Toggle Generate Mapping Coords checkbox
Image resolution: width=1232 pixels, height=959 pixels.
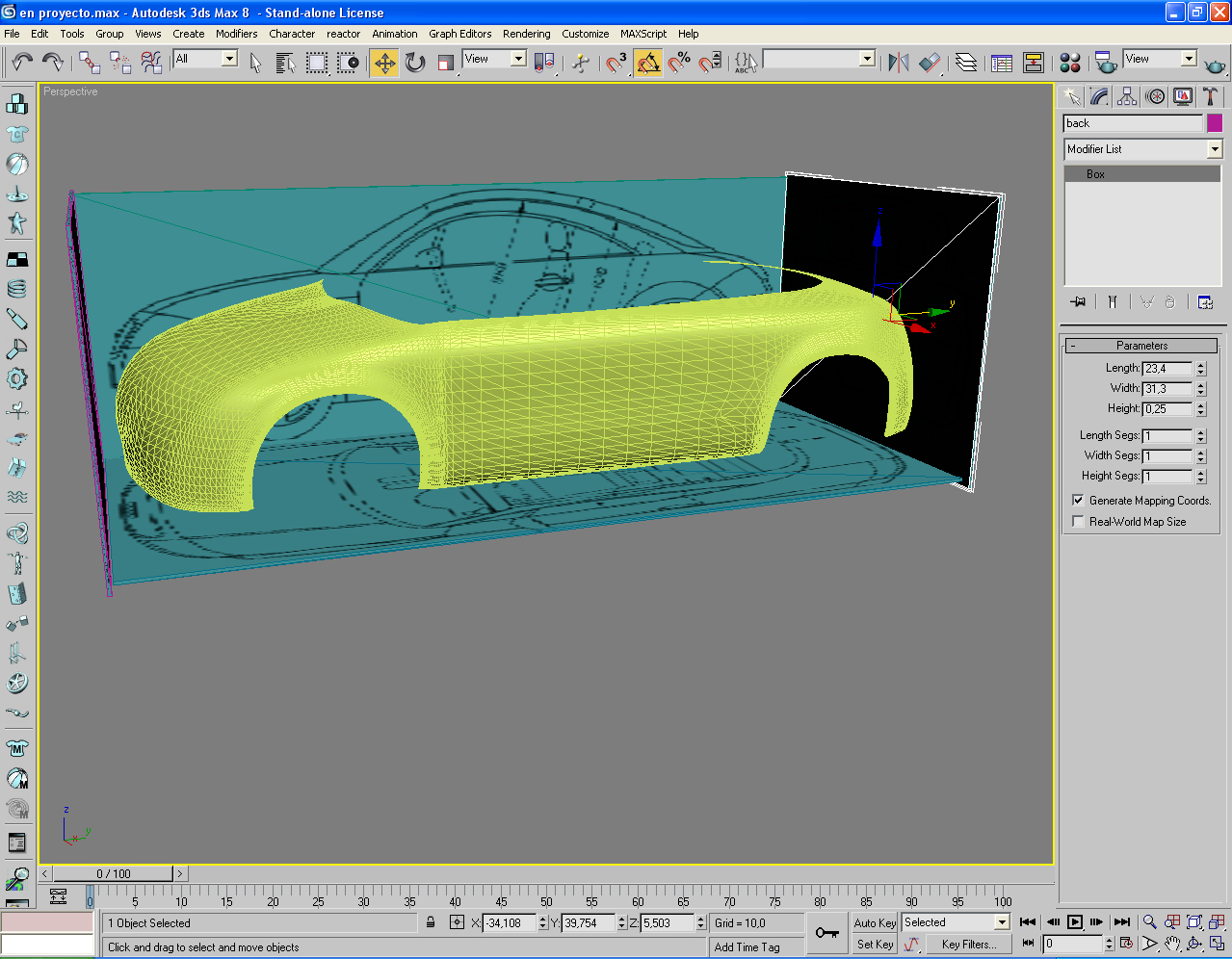[1078, 500]
